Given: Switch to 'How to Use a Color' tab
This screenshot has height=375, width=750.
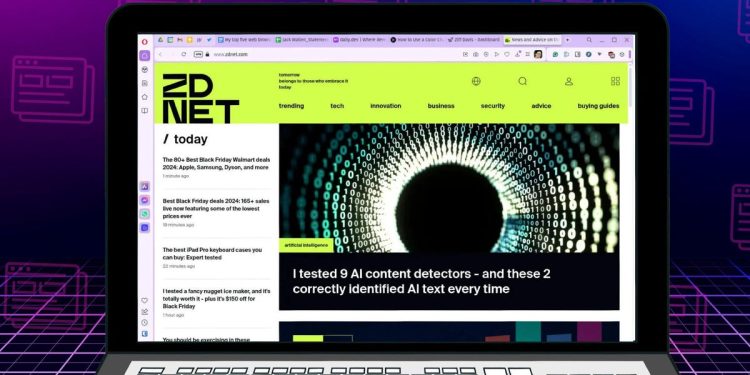Looking at the screenshot, I should [418, 40].
